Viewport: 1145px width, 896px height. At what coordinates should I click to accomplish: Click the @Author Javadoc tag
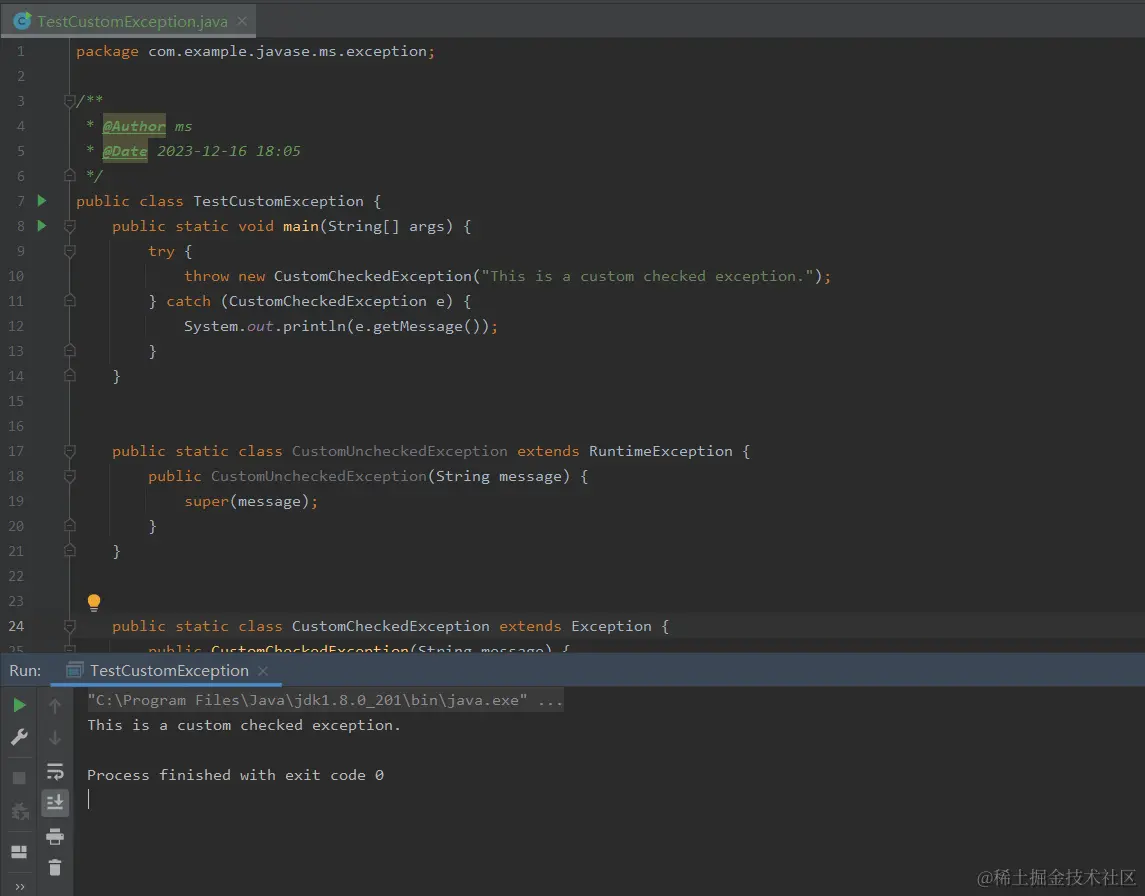[134, 126]
